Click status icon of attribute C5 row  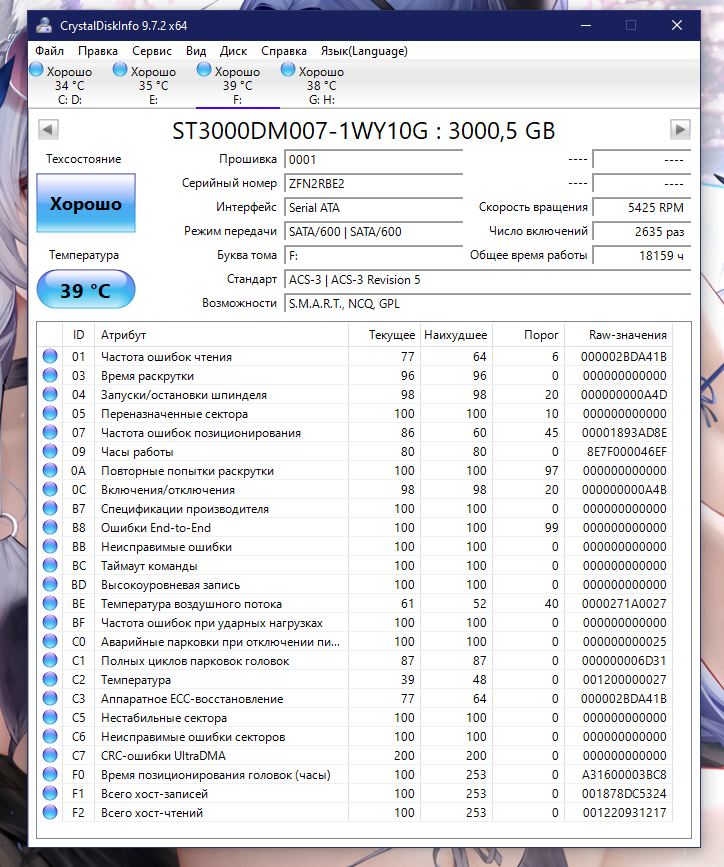click(50, 717)
